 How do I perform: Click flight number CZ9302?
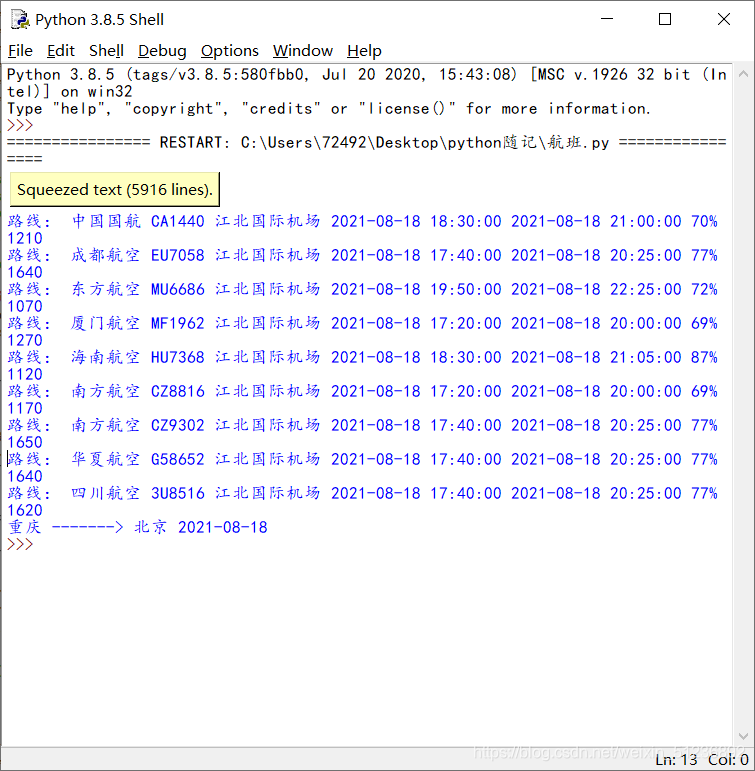tap(178, 425)
